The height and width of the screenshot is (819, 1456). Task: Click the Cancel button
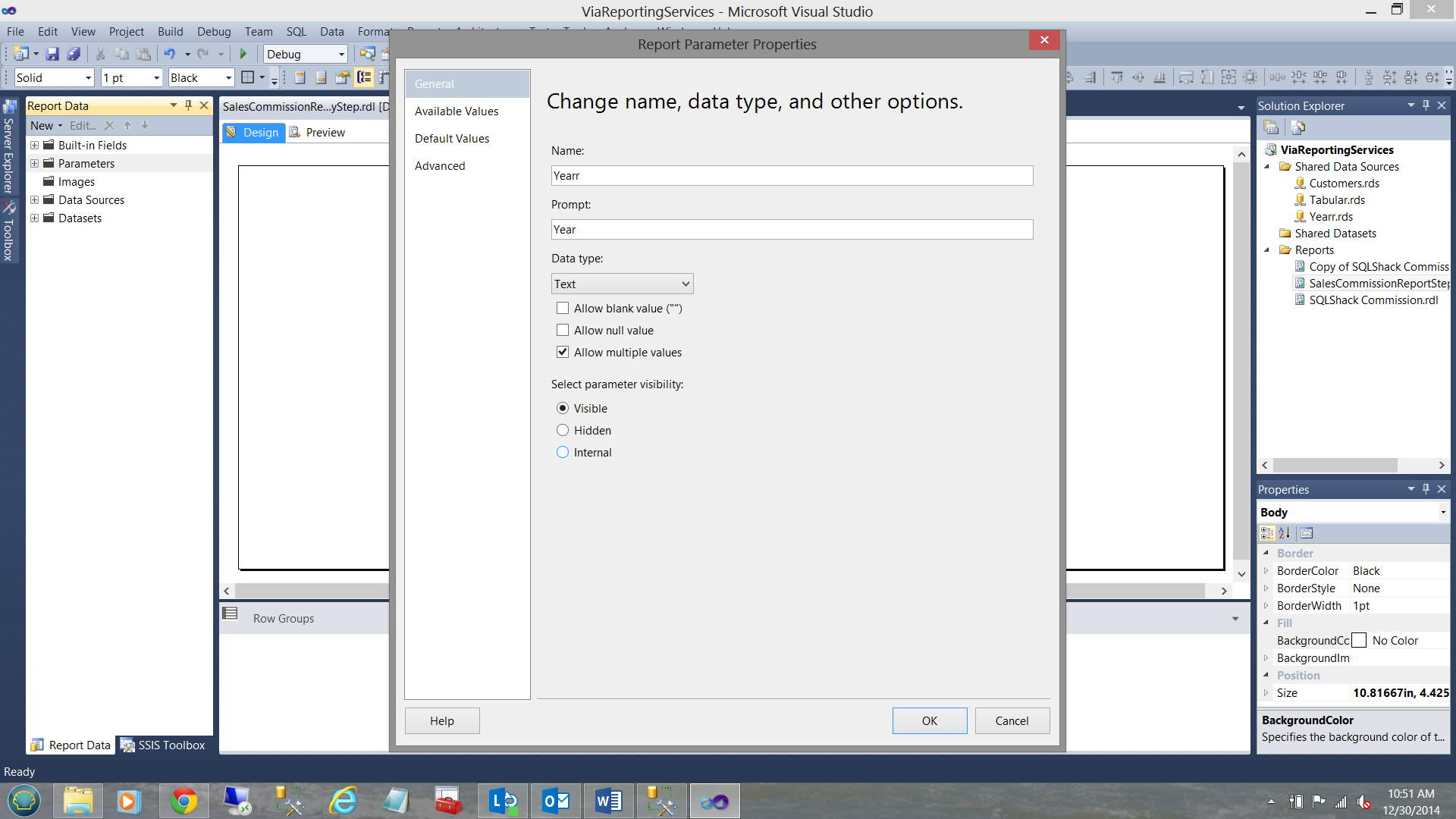click(x=1012, y=720)
